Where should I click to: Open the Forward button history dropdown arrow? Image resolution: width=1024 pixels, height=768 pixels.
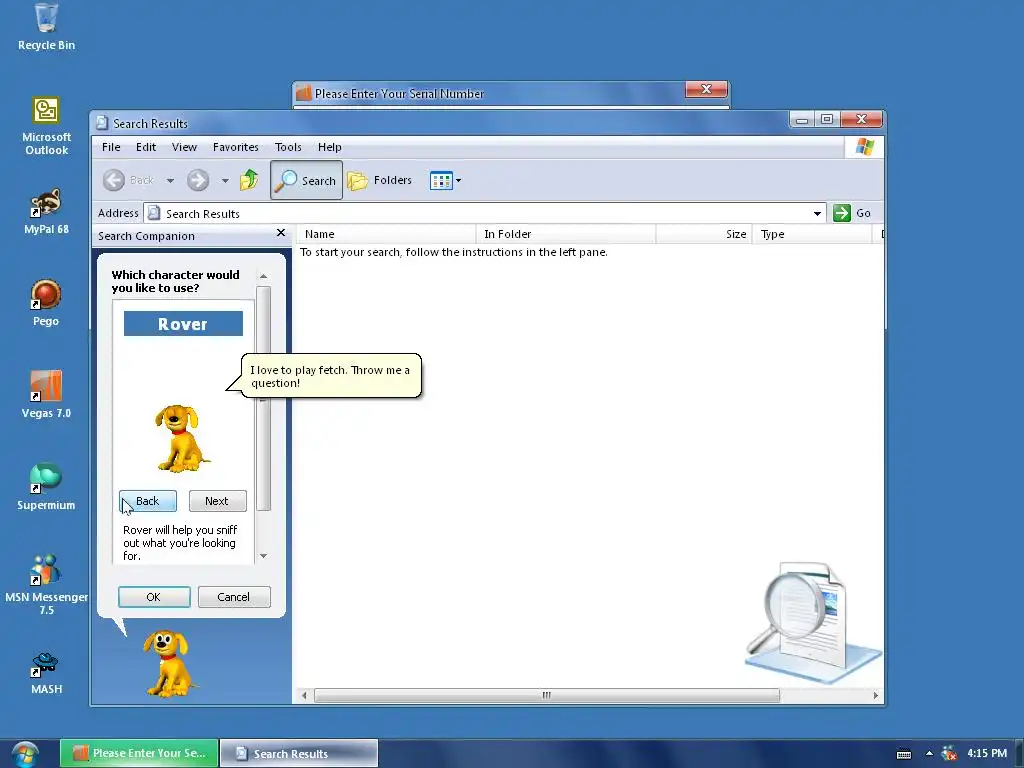click(x=225, y=180)
